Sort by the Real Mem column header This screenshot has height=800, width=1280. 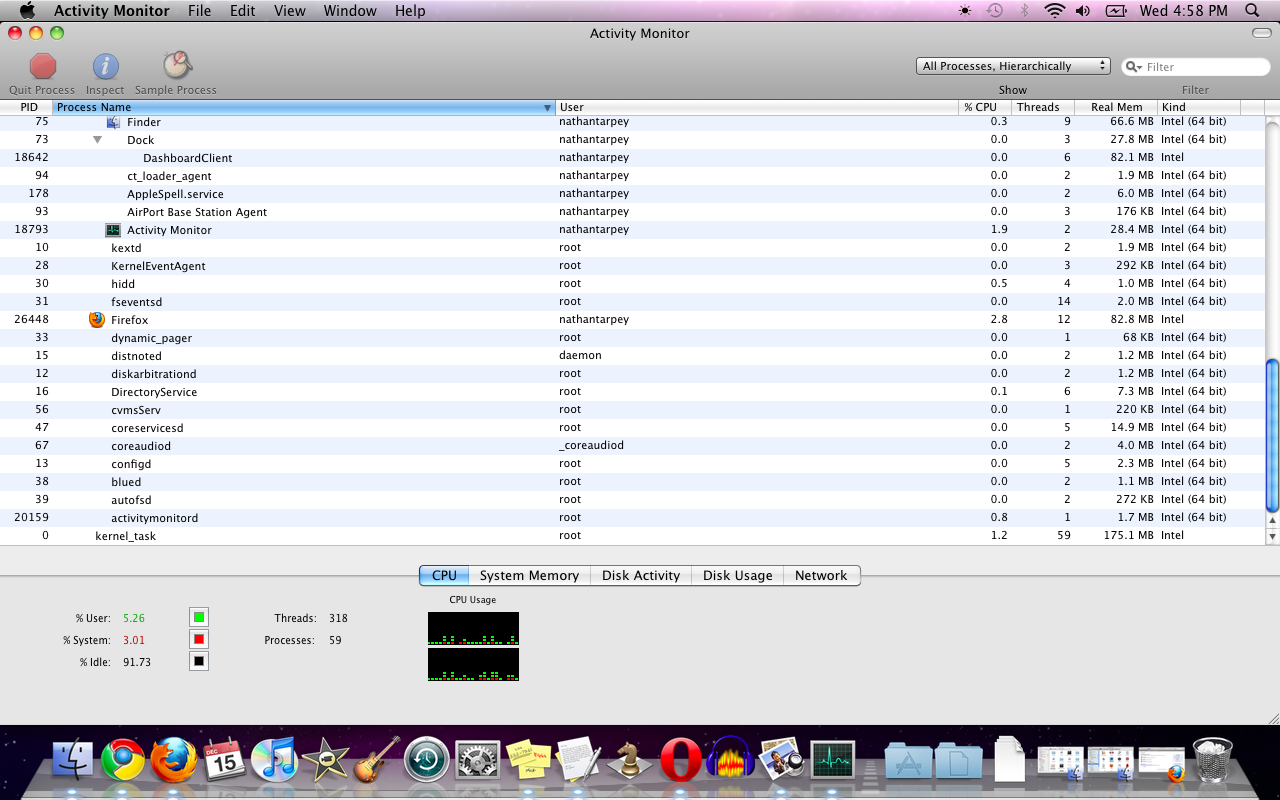point(1116,107)
